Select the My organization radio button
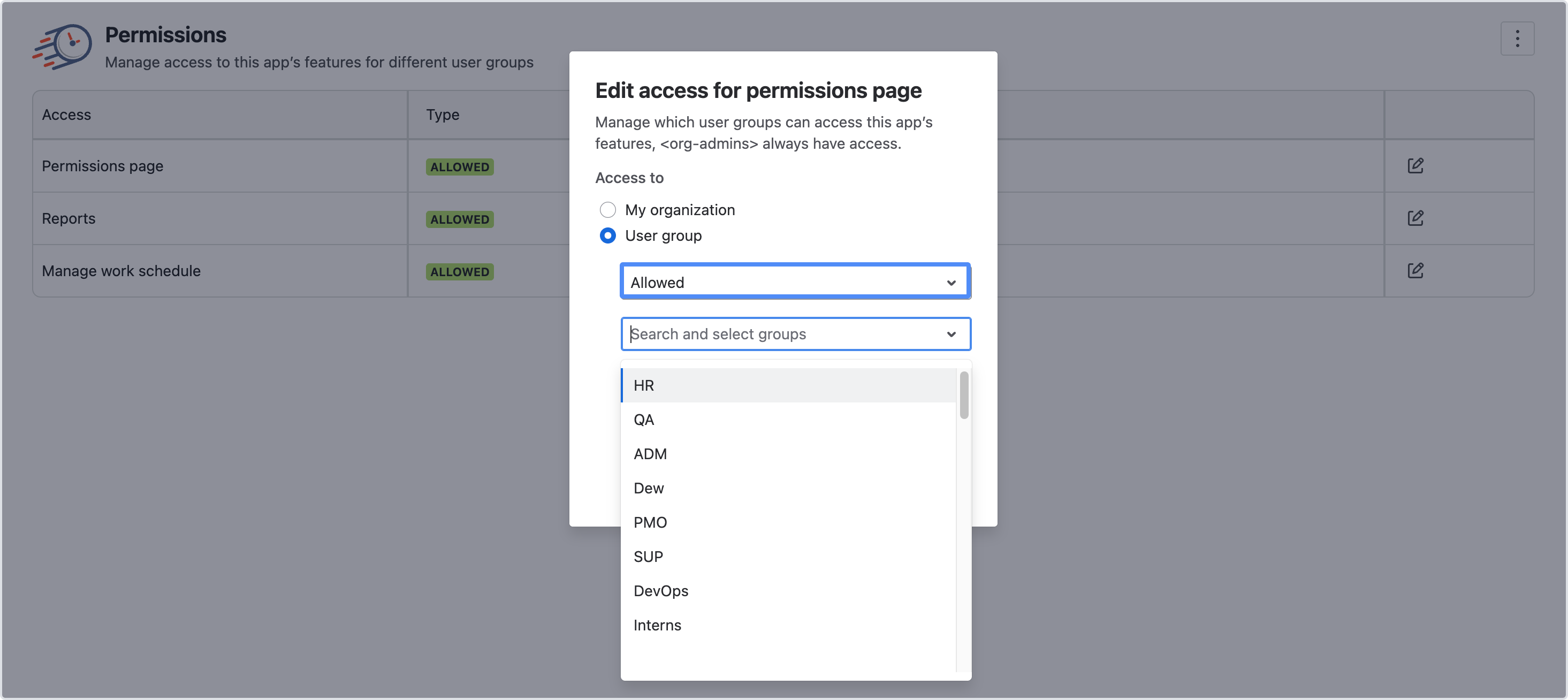 [x=607, y=210]
